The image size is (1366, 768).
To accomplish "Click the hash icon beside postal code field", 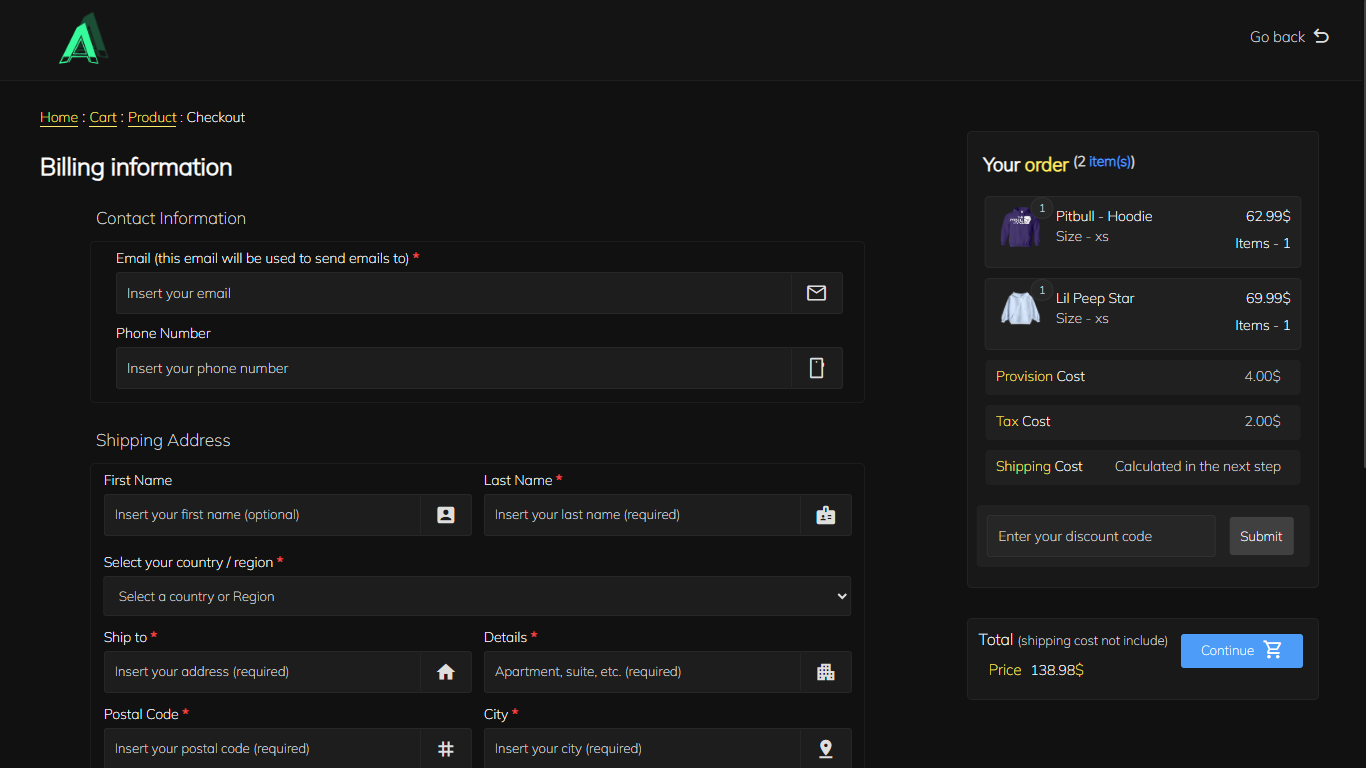I will (x=446, y=749).
